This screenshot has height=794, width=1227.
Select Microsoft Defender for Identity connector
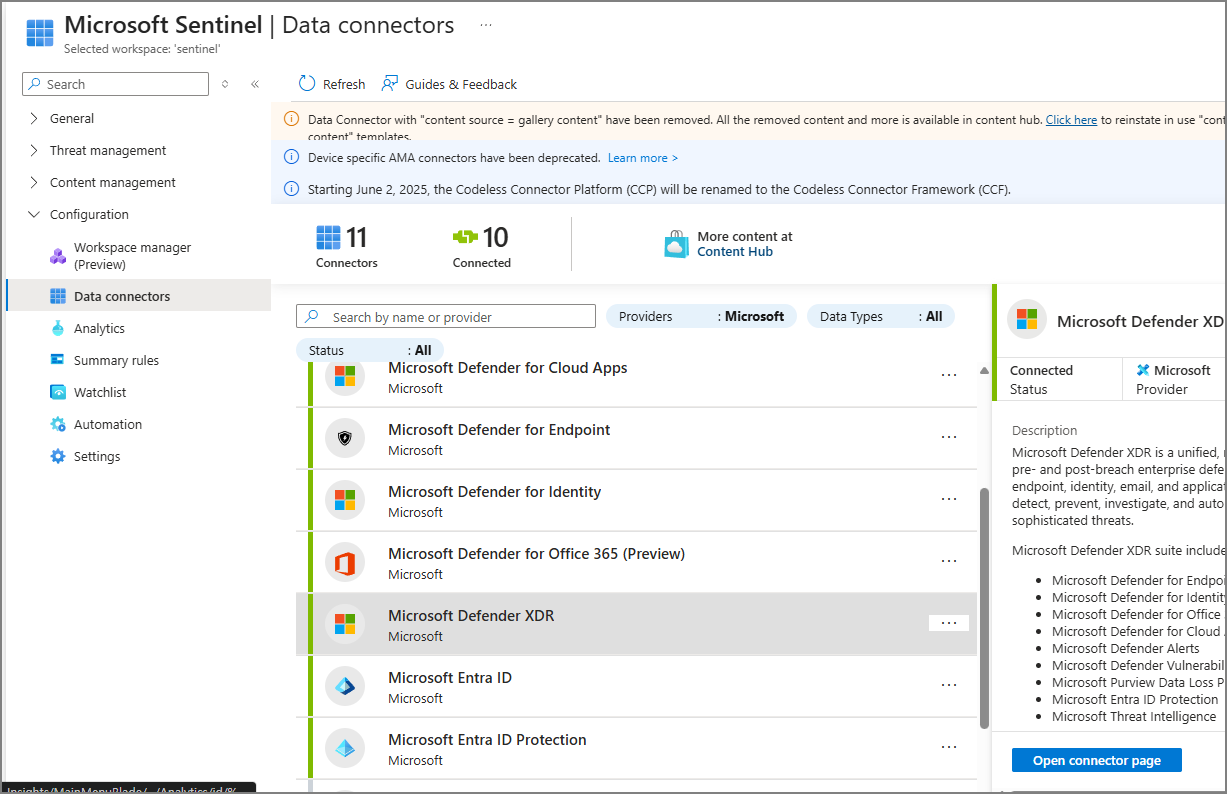[636, 500]
